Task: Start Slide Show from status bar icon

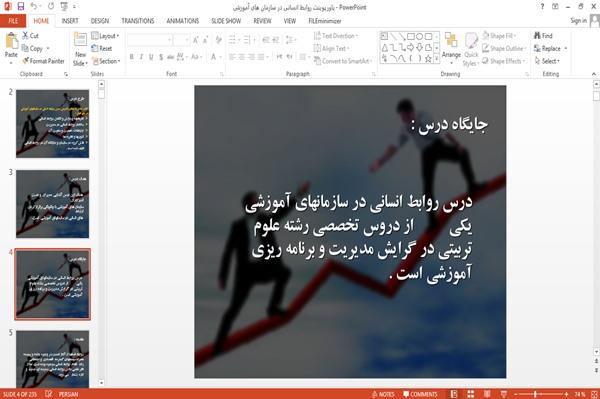Action: (x=504, y=394)
